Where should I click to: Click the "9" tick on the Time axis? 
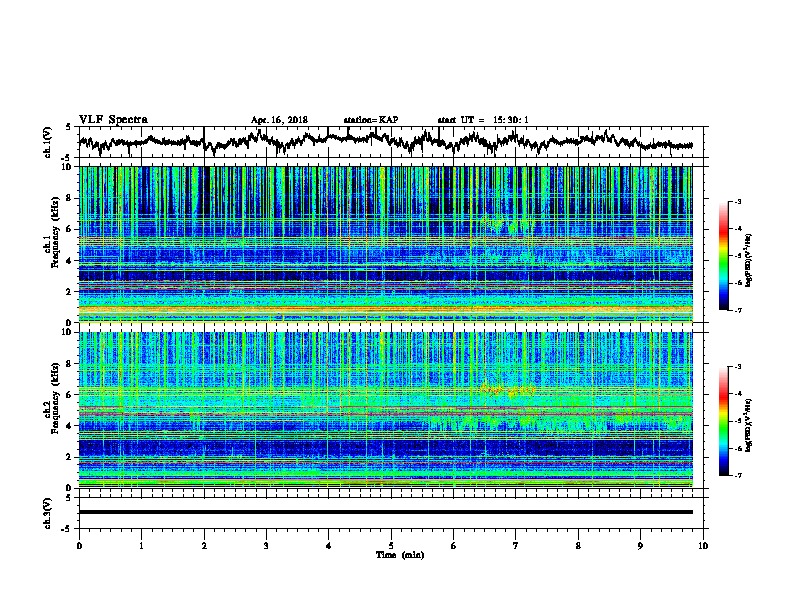pos(640,546)
